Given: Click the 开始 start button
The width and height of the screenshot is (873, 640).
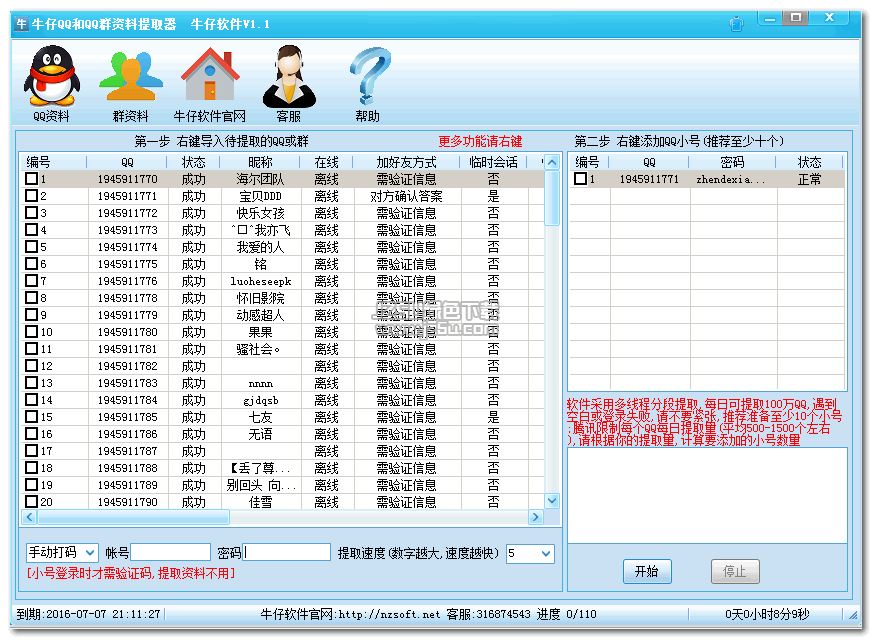Looking at the screenshot, I should (x=647, y=572).
